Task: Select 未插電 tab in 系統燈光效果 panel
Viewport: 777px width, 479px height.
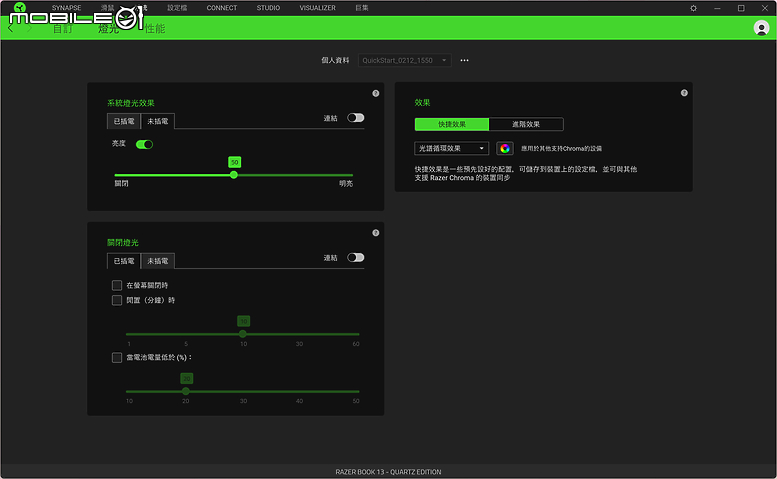Action: click(x=158, y=121)
